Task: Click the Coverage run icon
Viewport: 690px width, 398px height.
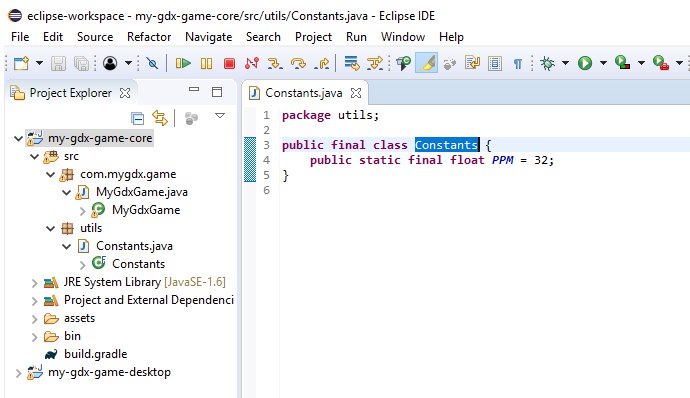Action: (623, 63)
